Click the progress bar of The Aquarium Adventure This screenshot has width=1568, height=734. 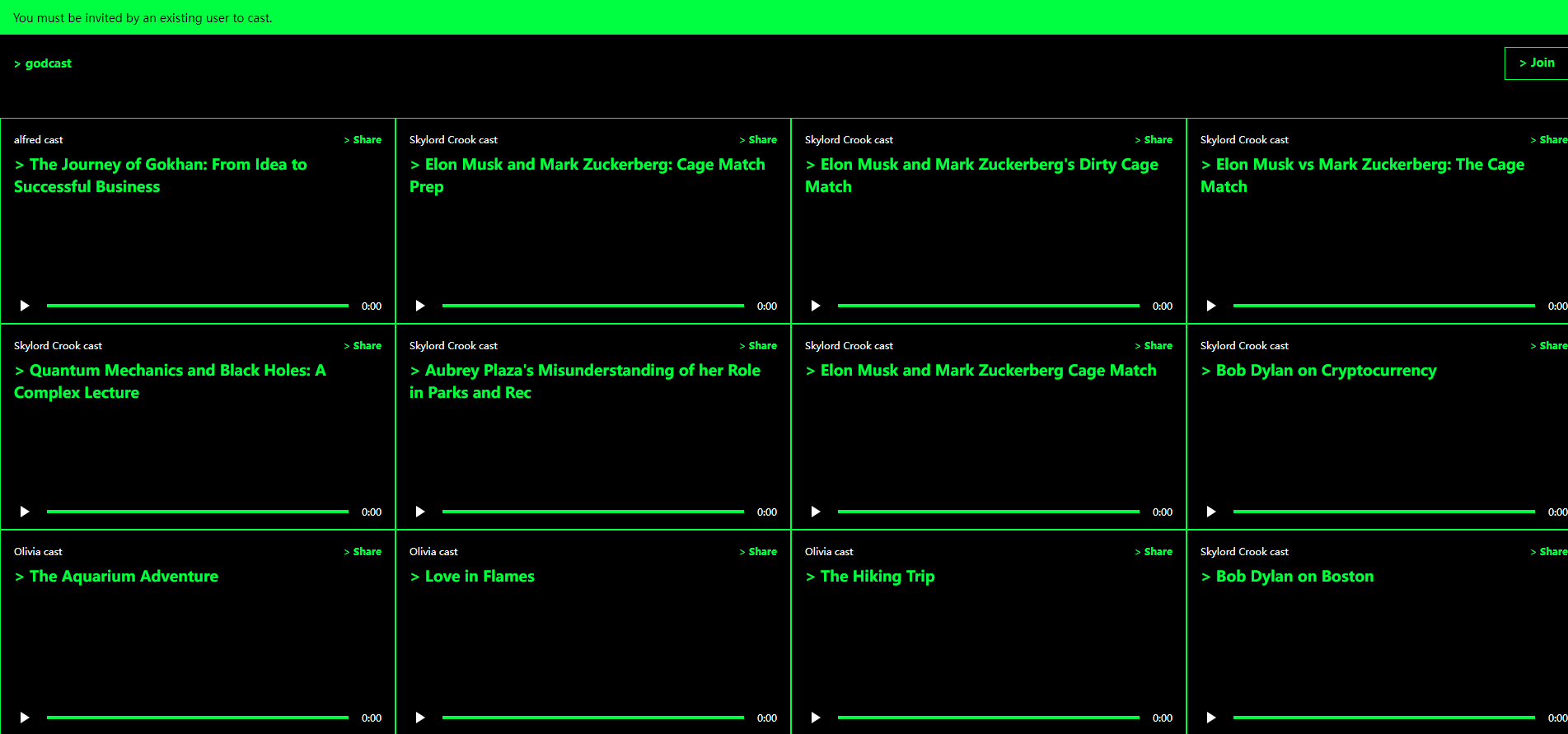coord(198,718)
